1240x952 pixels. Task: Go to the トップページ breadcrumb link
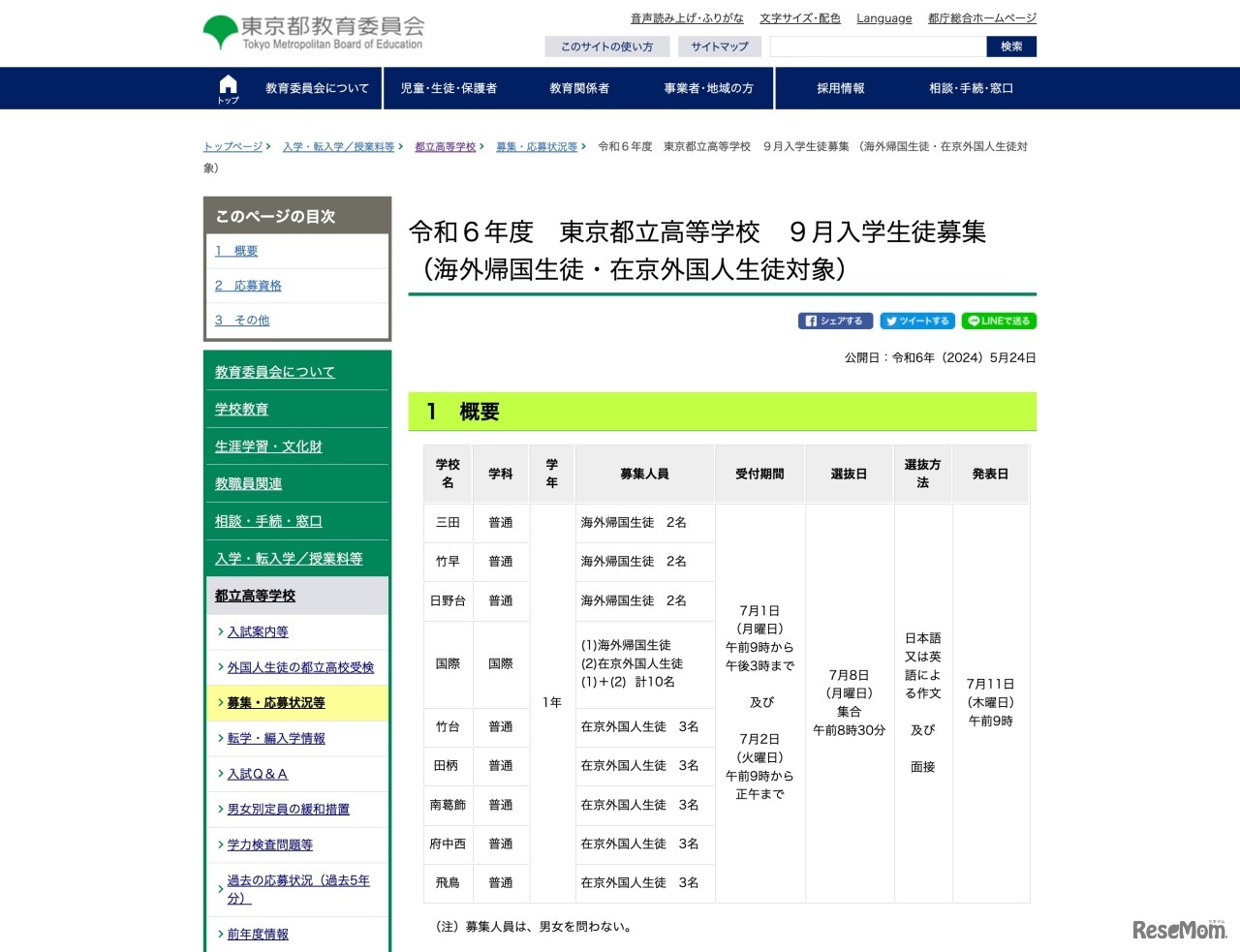[x=232, y=147]
